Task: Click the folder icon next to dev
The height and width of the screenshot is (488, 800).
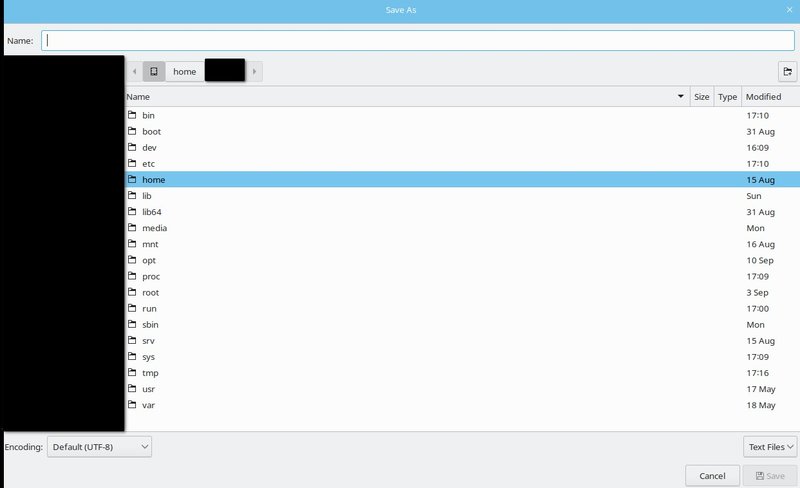Action: 132,147
